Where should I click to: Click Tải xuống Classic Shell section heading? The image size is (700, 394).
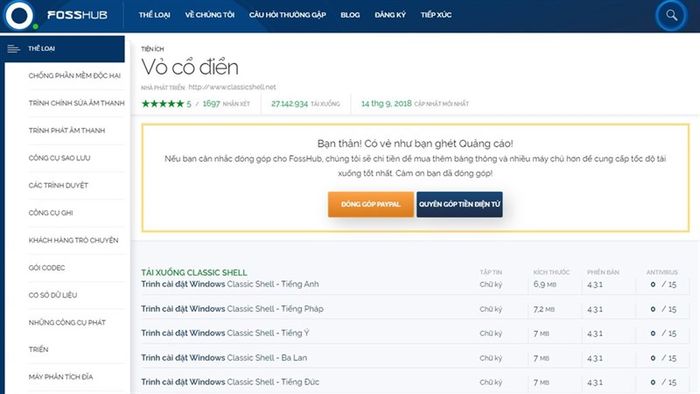click(x=194, y=273)
